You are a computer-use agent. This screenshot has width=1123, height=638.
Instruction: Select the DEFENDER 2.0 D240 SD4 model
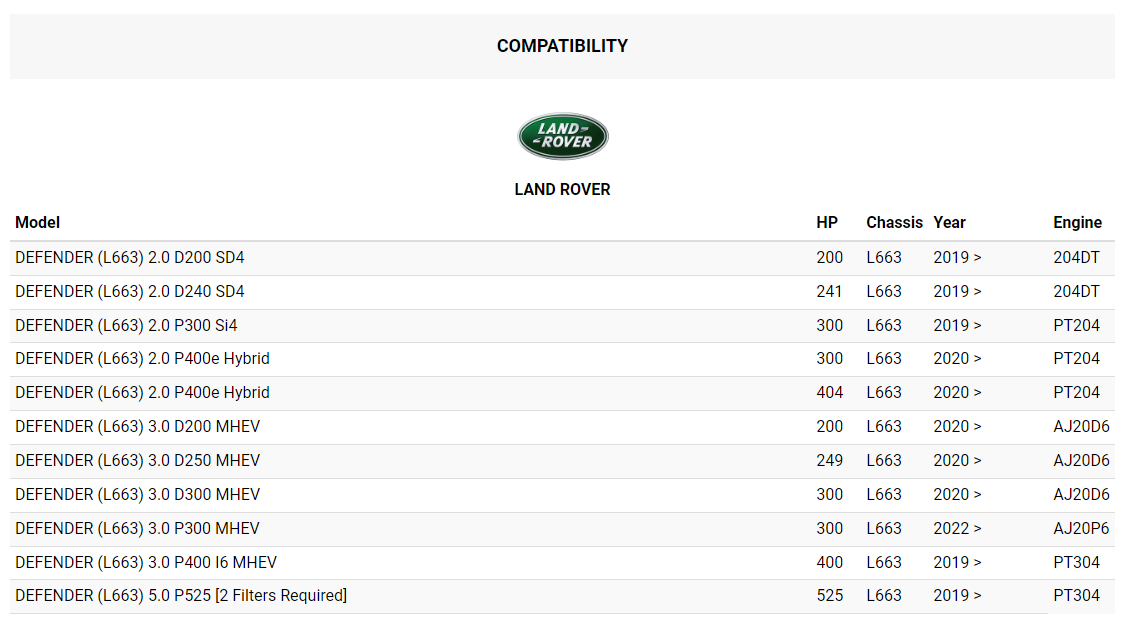pyautogui.click(x=130, y=291)
